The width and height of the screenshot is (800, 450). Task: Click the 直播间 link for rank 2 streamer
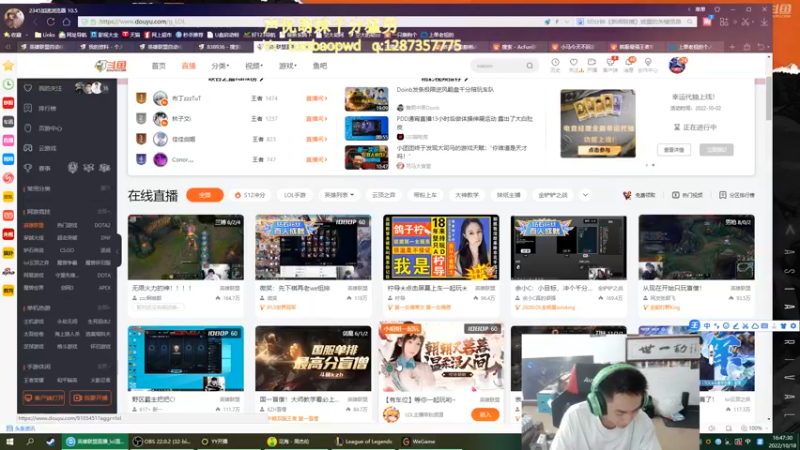coord(316,119)
